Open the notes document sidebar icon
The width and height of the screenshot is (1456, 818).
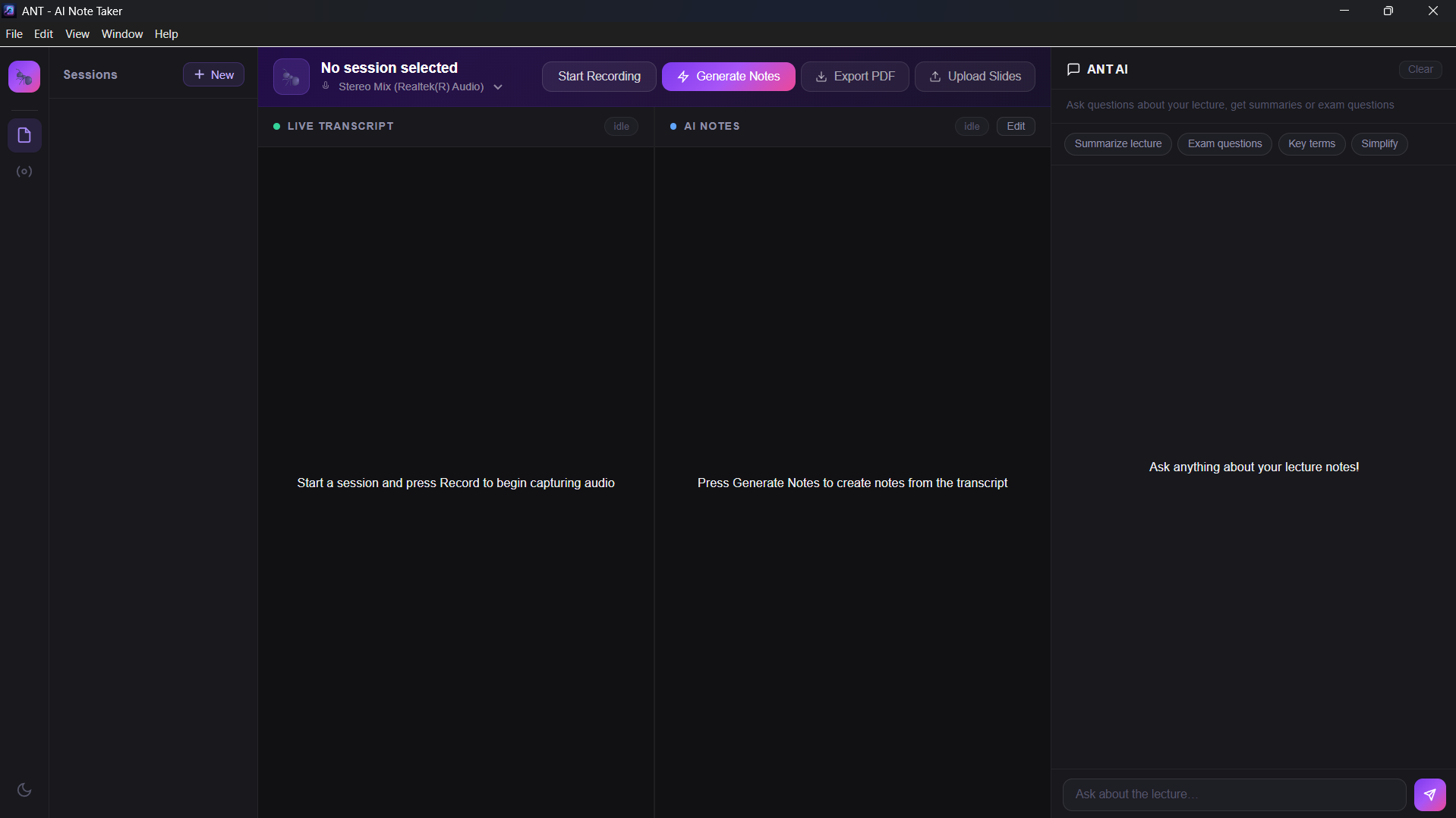click(x=24, y=135)
